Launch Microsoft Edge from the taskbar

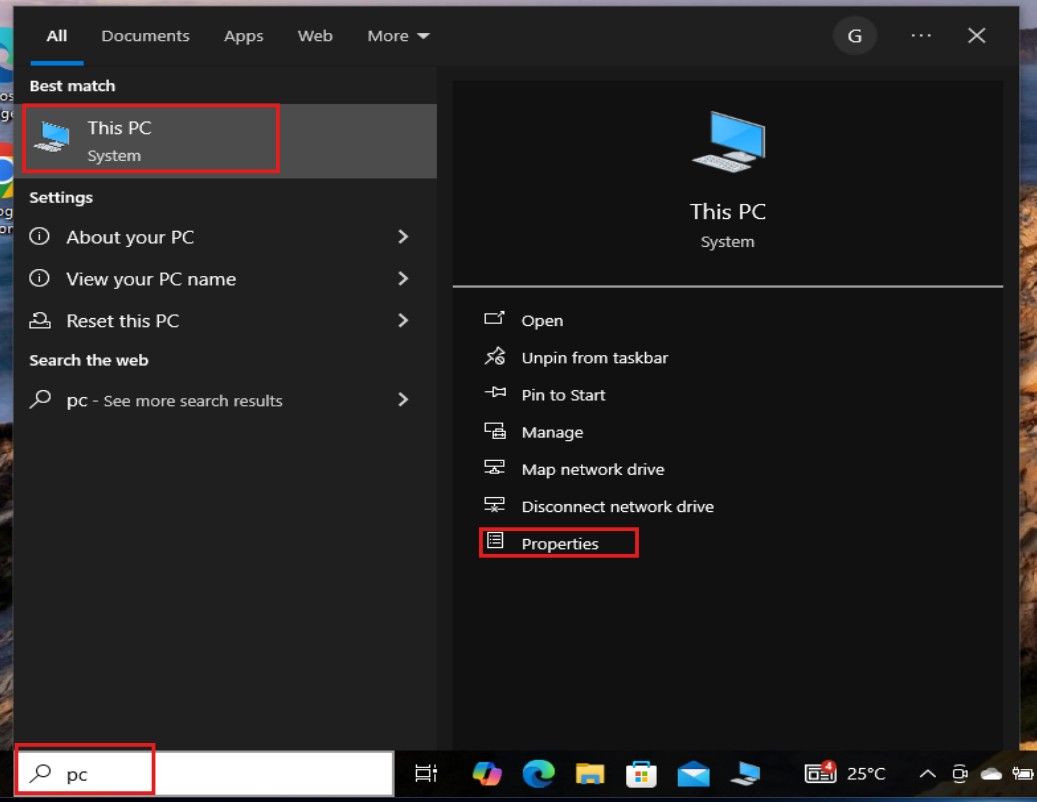point(538,773)
